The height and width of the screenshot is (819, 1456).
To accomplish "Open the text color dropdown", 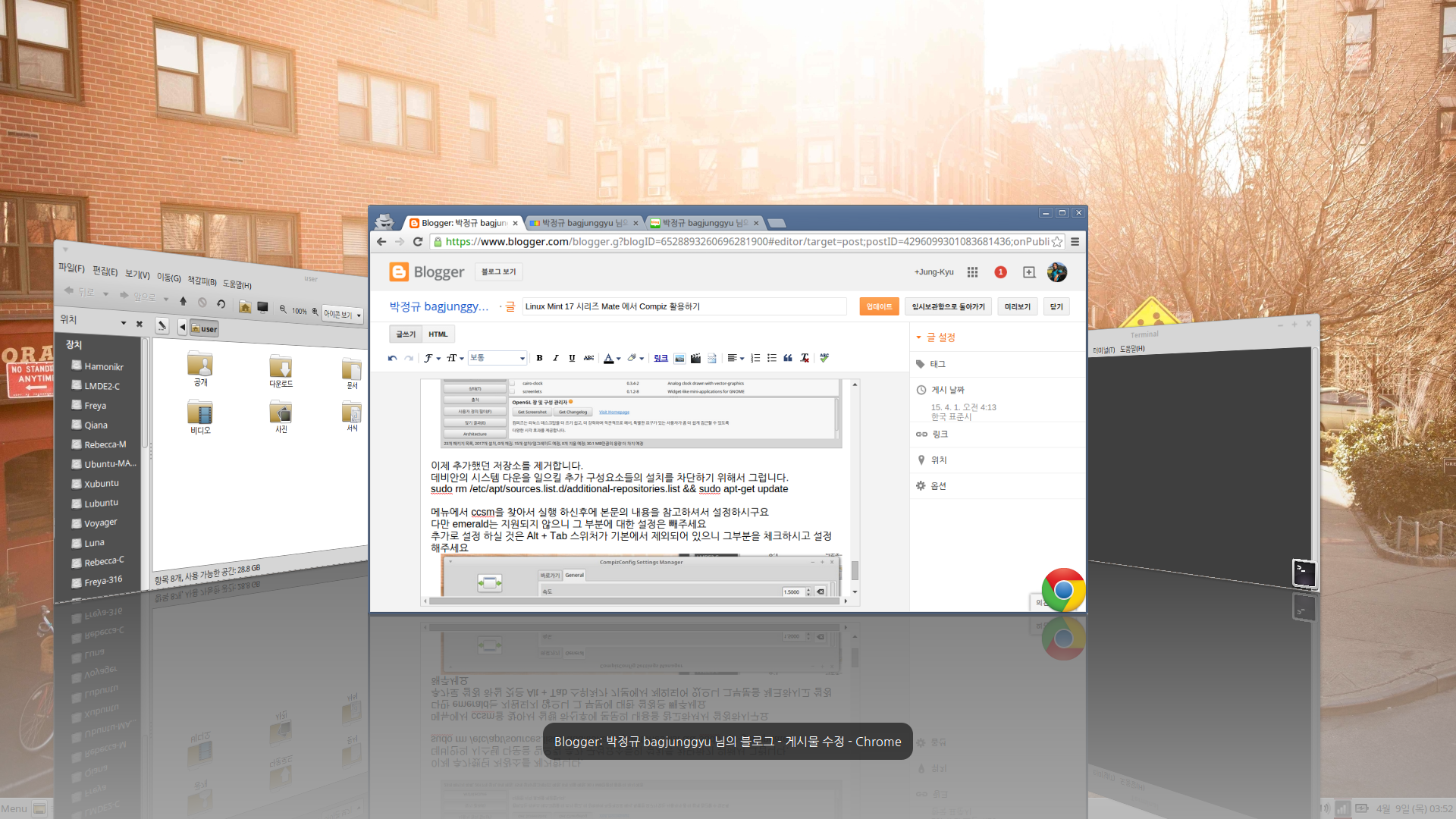I will tap(612, 358).
